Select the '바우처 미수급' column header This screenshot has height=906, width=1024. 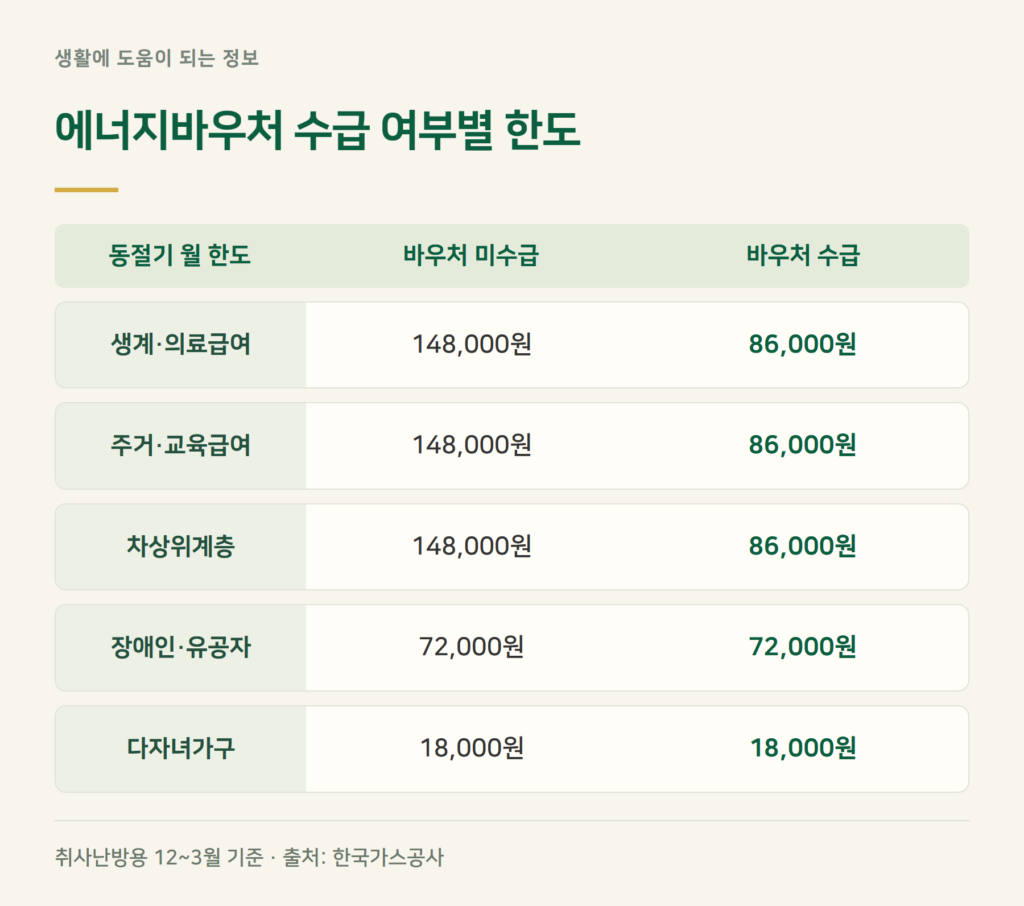click(471, 255)
